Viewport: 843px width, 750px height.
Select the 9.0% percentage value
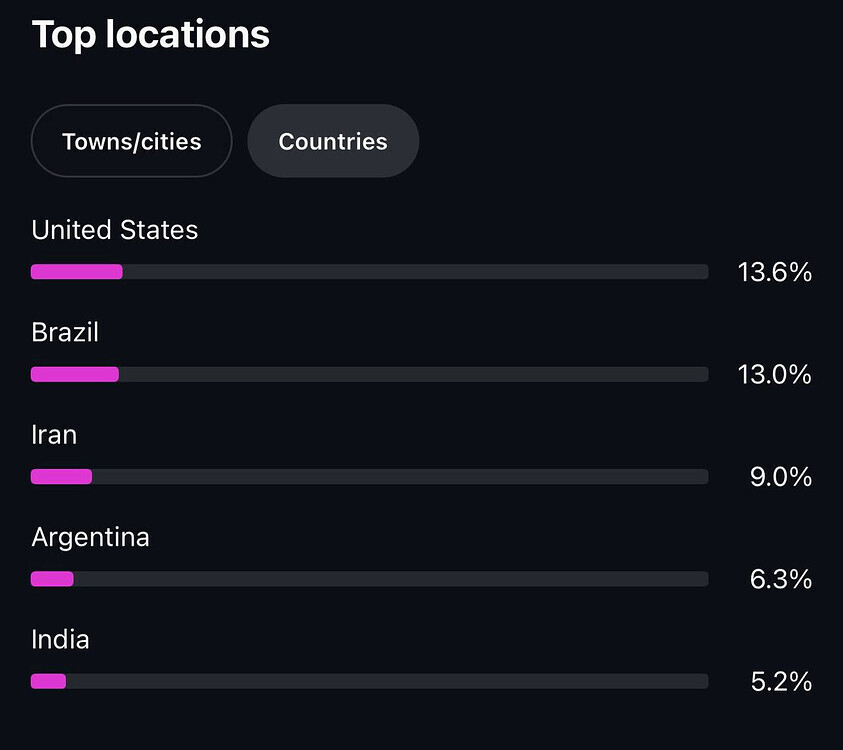(780, 477)
